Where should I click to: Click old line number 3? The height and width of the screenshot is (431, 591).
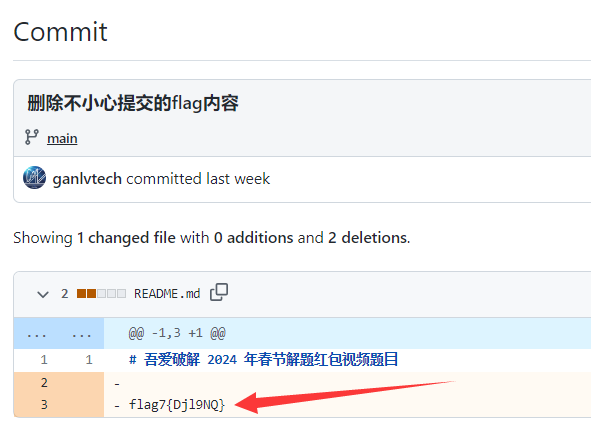click(44, 405)
